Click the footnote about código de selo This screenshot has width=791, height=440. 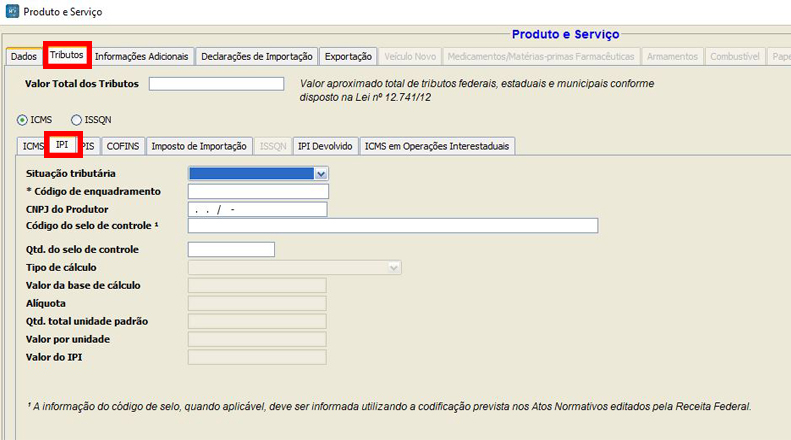pos(389,406)
